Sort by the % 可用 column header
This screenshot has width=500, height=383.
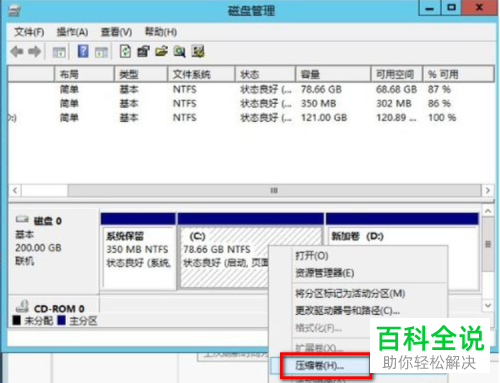(459, 74)
